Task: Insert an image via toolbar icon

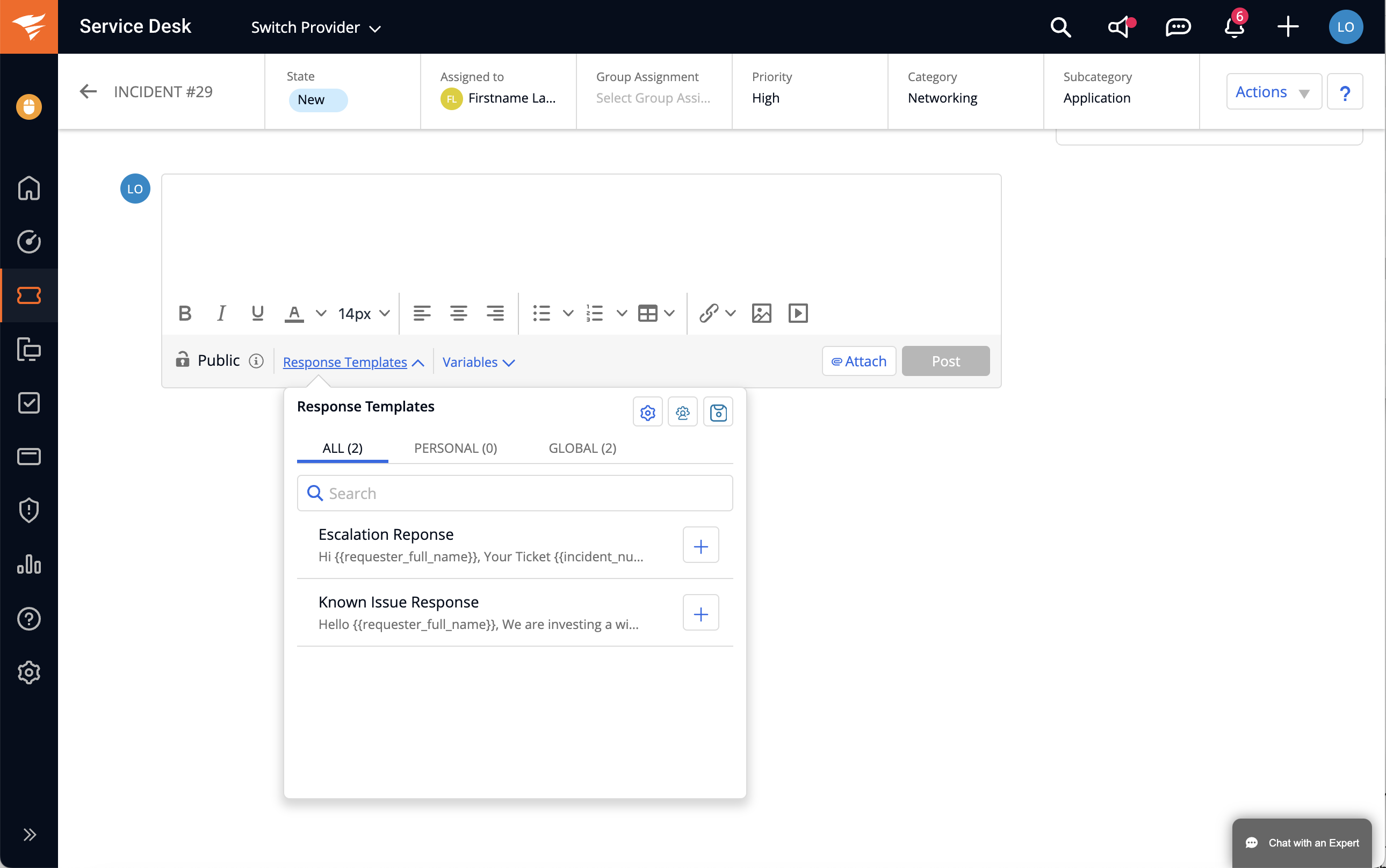Action: click(x=761, y=314)
